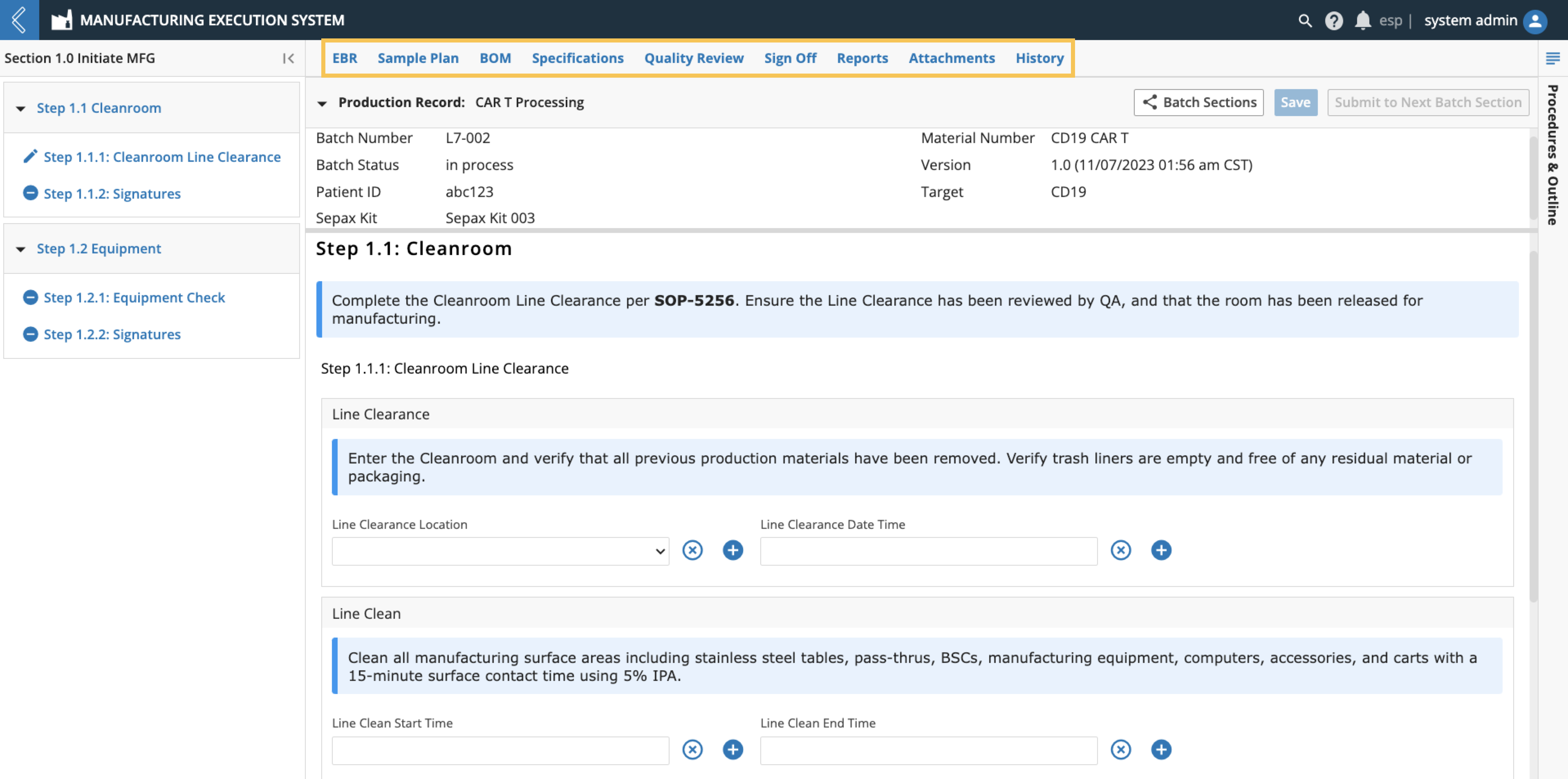
Task: Clear the Line Clean Start Time with the X icon
Action: click(692, 750)
